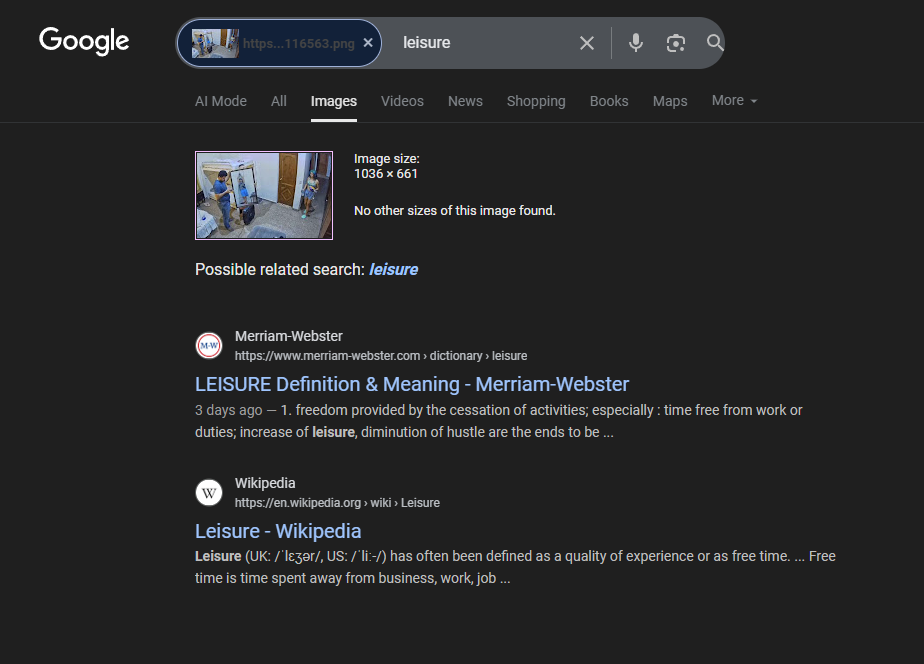Switch to the AI Mode tab
Viewport: 924px width, 664px height.
pos(221,101)
